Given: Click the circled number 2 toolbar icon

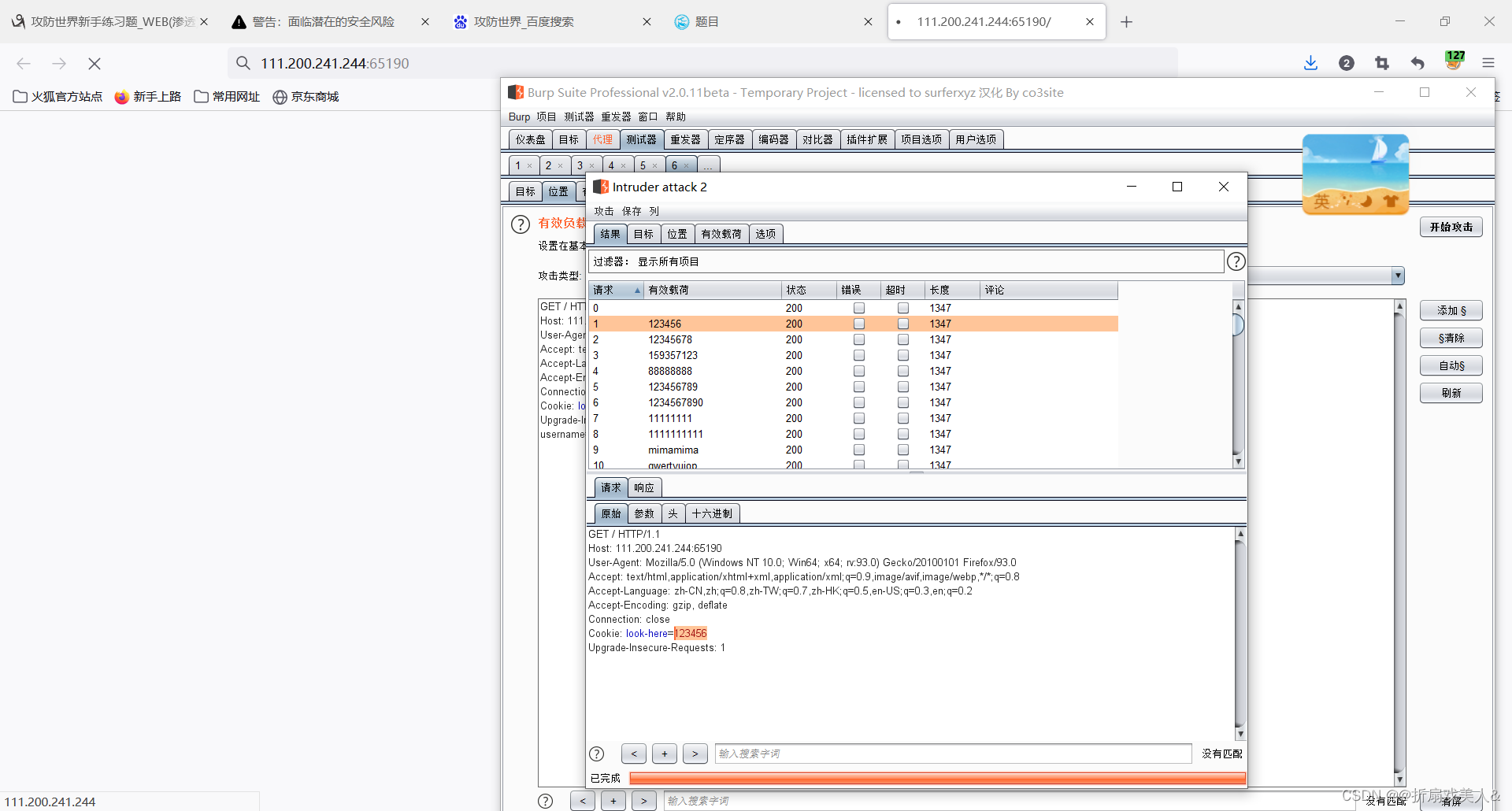Looking at the screenshot, I should pos(1347,63).
